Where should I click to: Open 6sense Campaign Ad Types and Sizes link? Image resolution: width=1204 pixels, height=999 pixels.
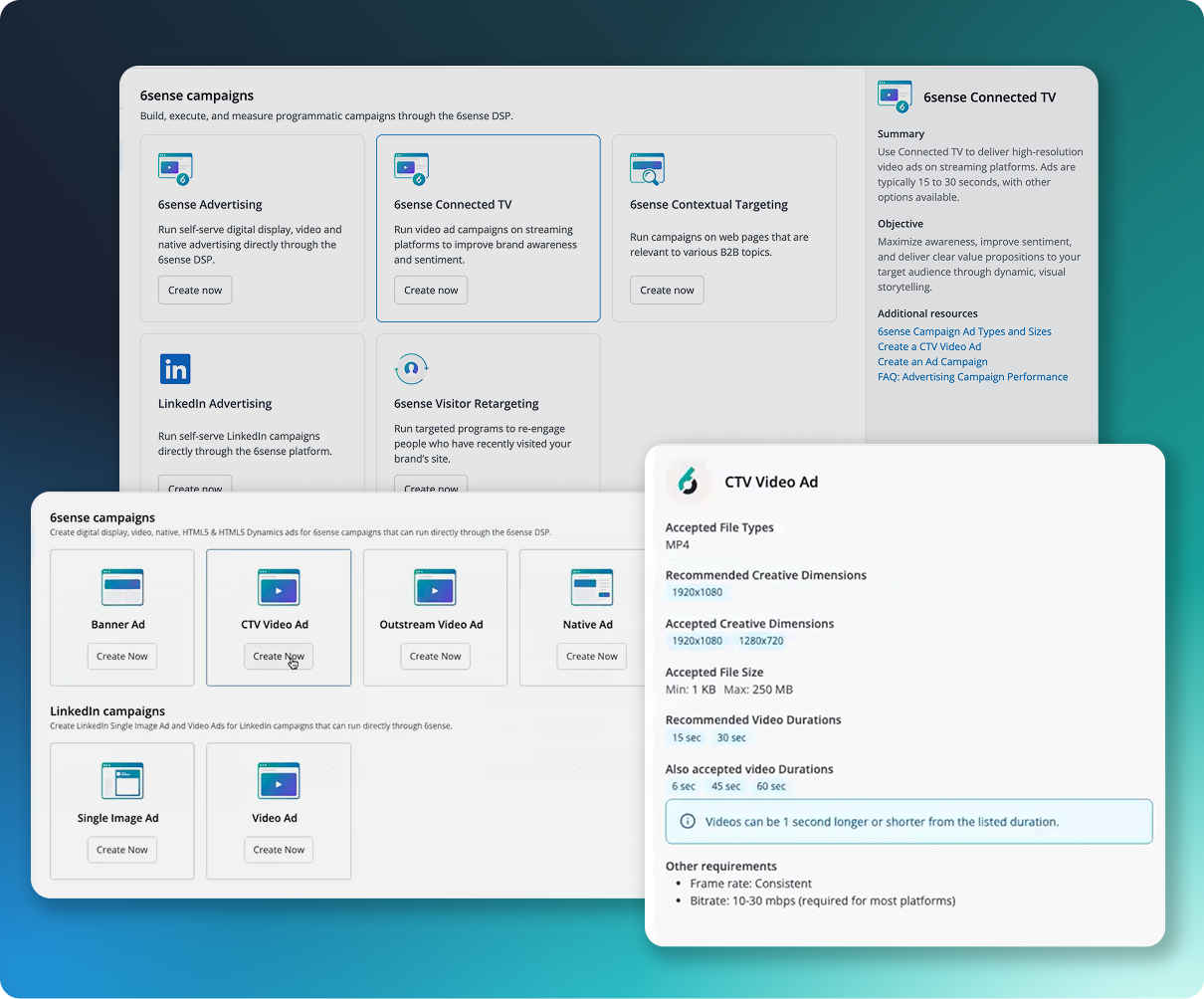pos(964,331)
